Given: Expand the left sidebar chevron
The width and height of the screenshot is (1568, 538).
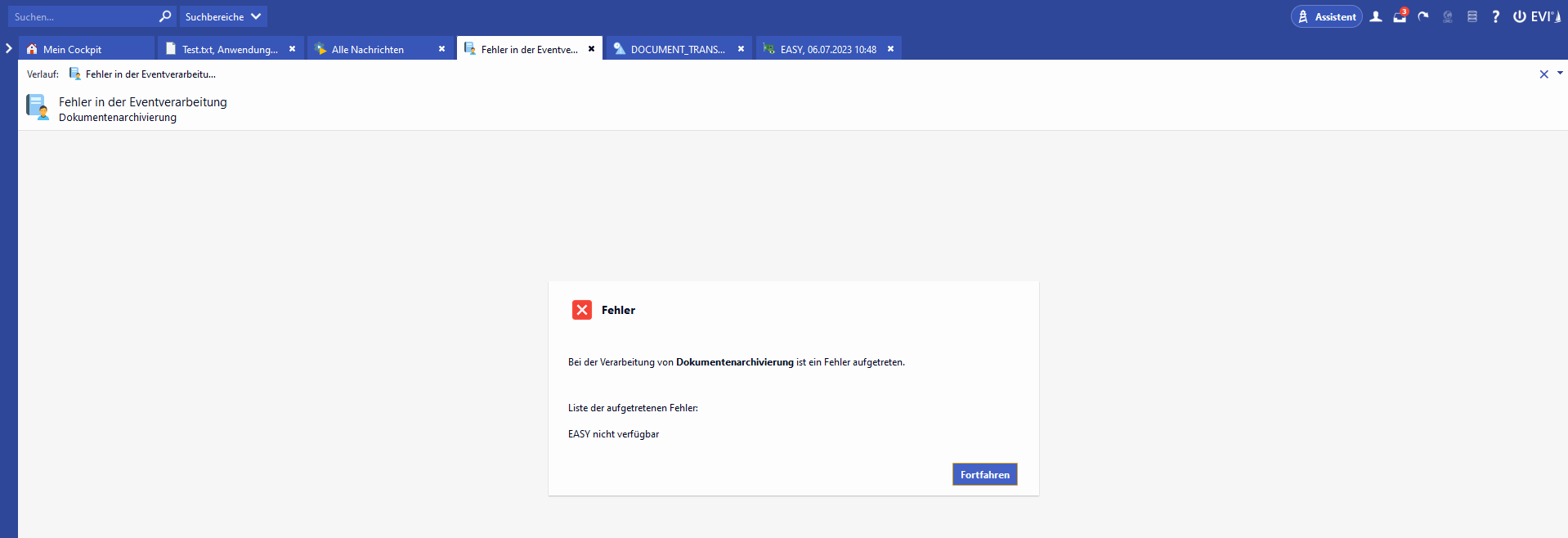Looking at the screenshot, I should pyautogui.click(x=9, y=48).
